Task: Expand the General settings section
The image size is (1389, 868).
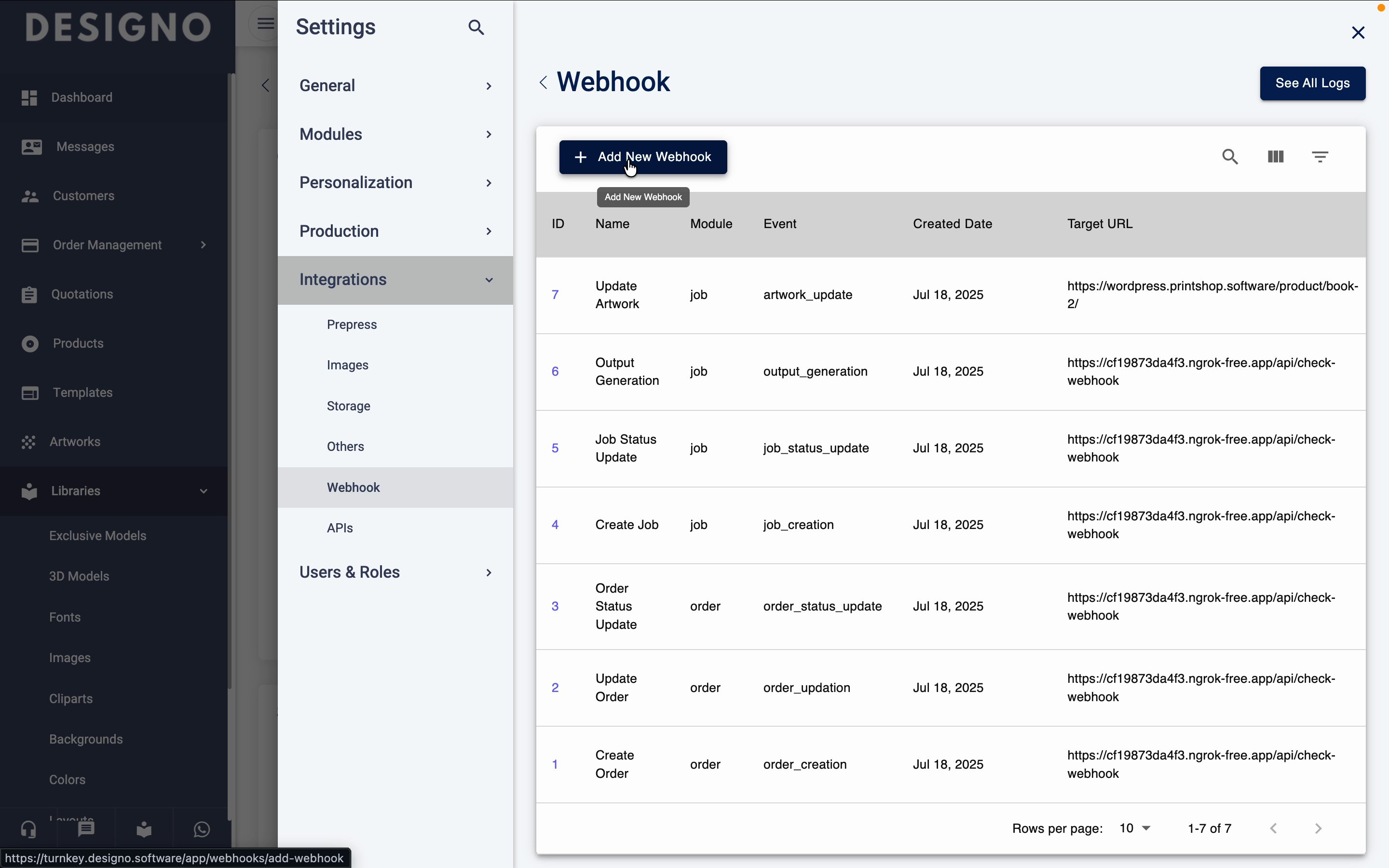Action: 395,85
